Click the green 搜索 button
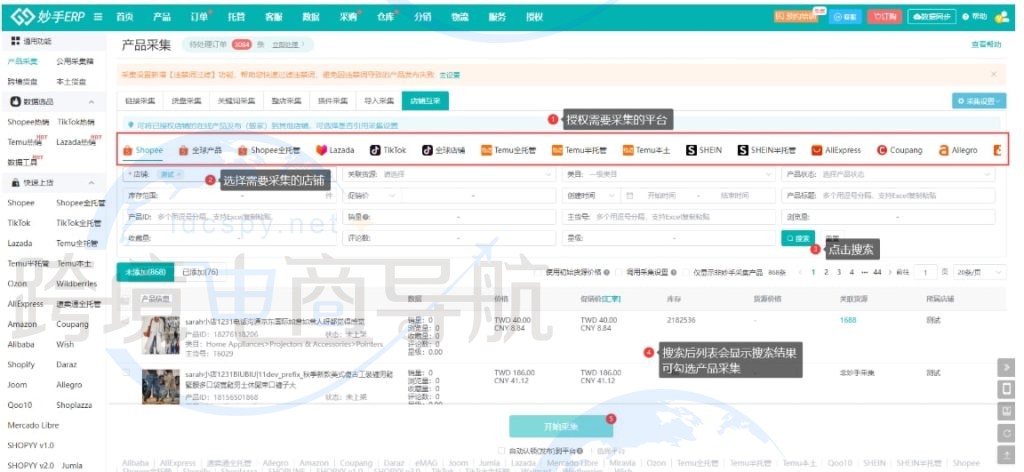 [x=797, y=238]
